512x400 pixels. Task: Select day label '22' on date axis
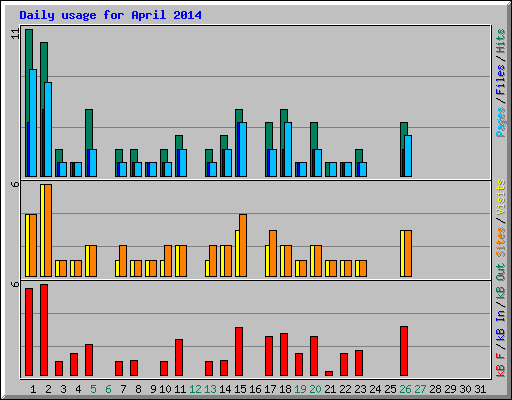(x=345, y=389)
